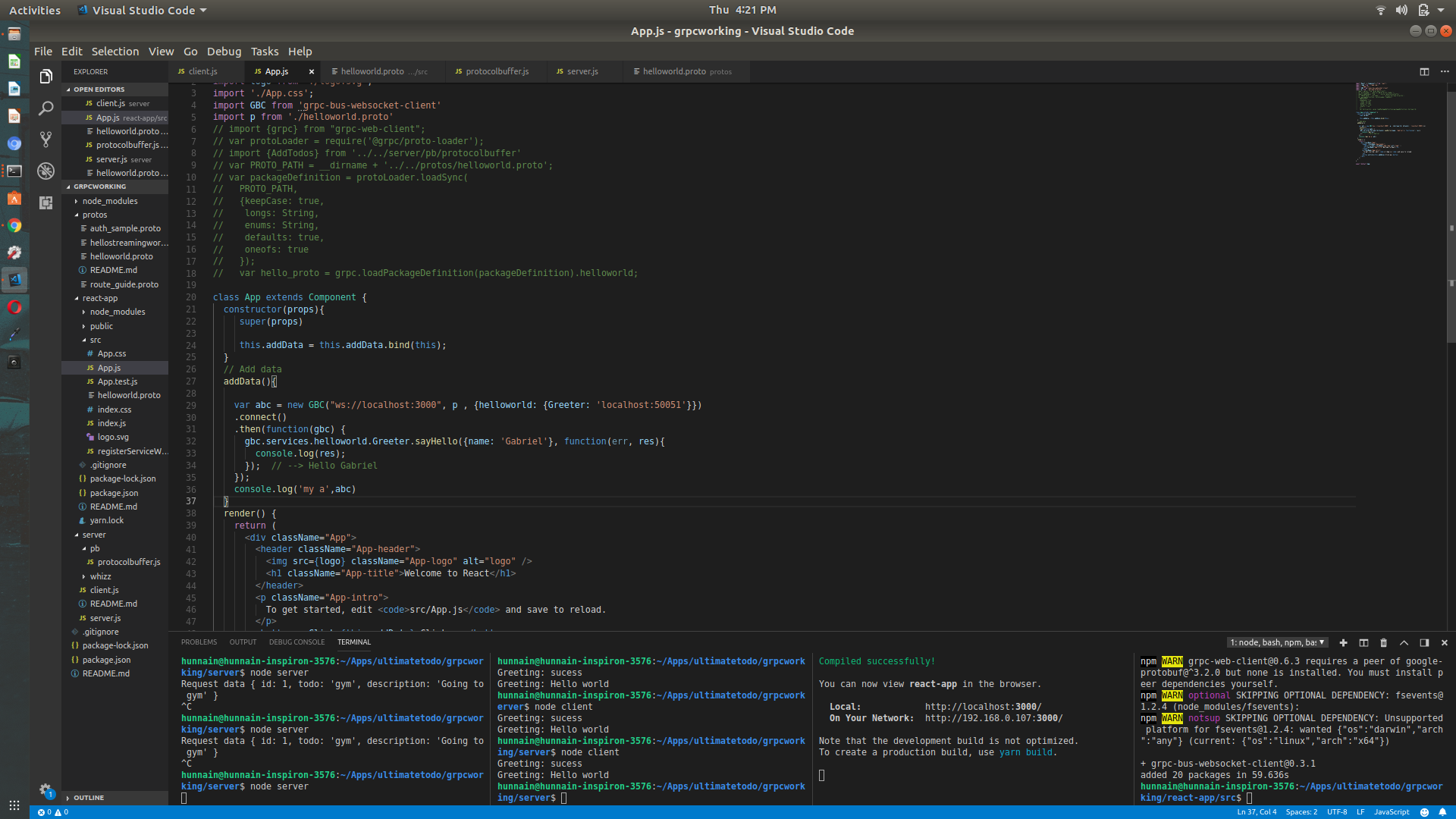Screen dimensions: 1456x819
Task: Open the Debug menu
Action: [x=224, y=51]
